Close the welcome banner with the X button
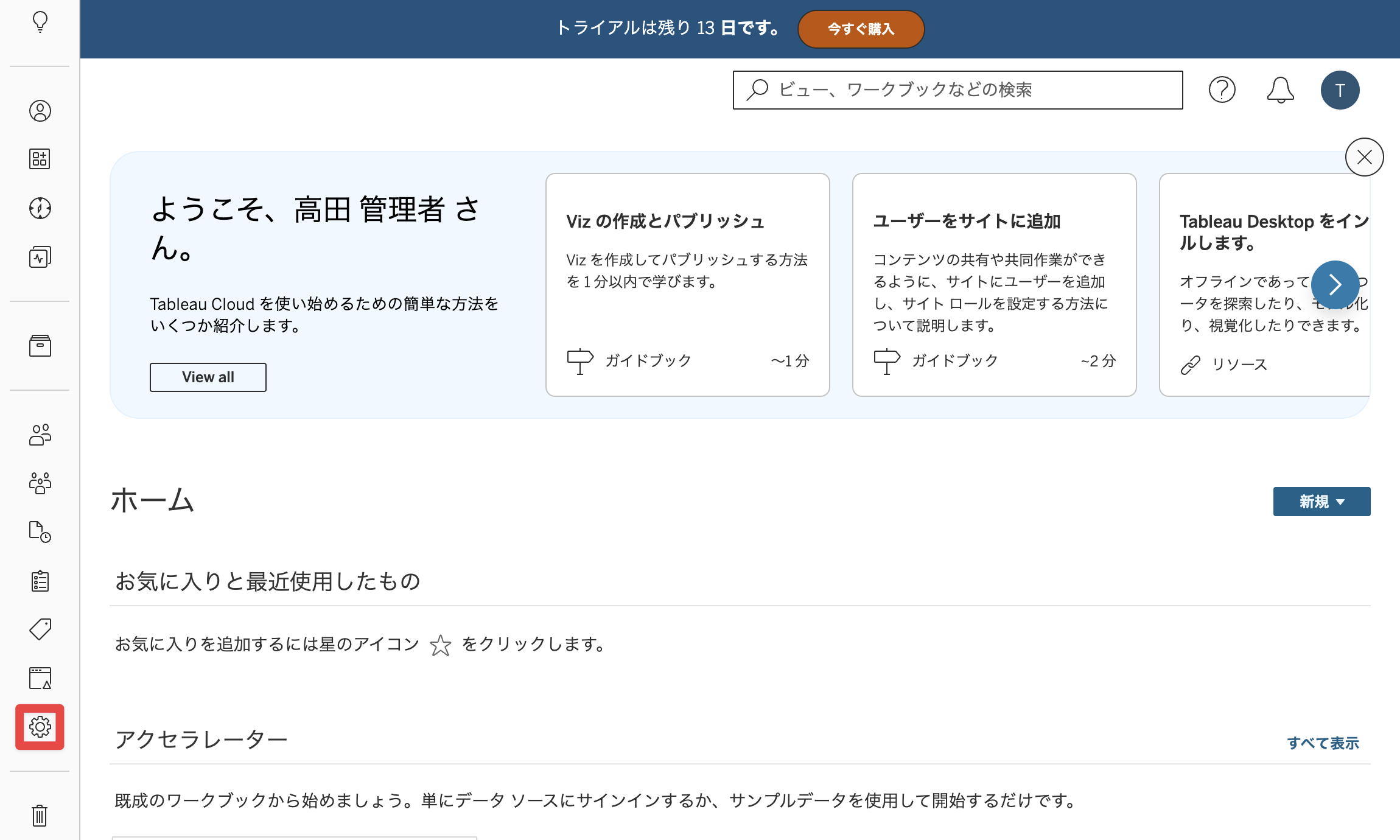 (1364, 157)
